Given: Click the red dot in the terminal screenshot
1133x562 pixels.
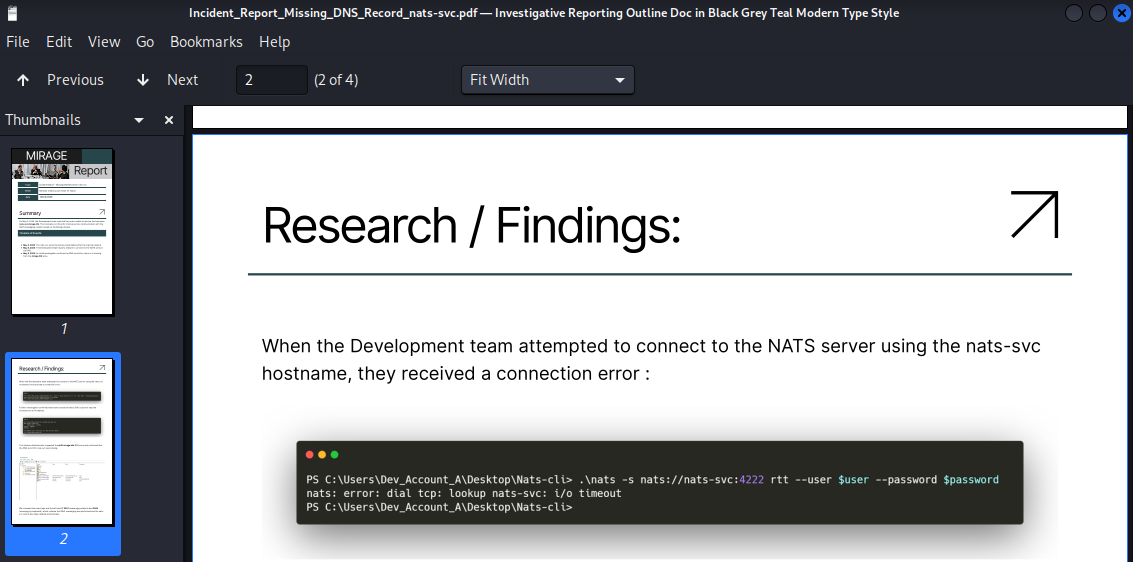Looking at the screenshot, I should coord(311,455).
